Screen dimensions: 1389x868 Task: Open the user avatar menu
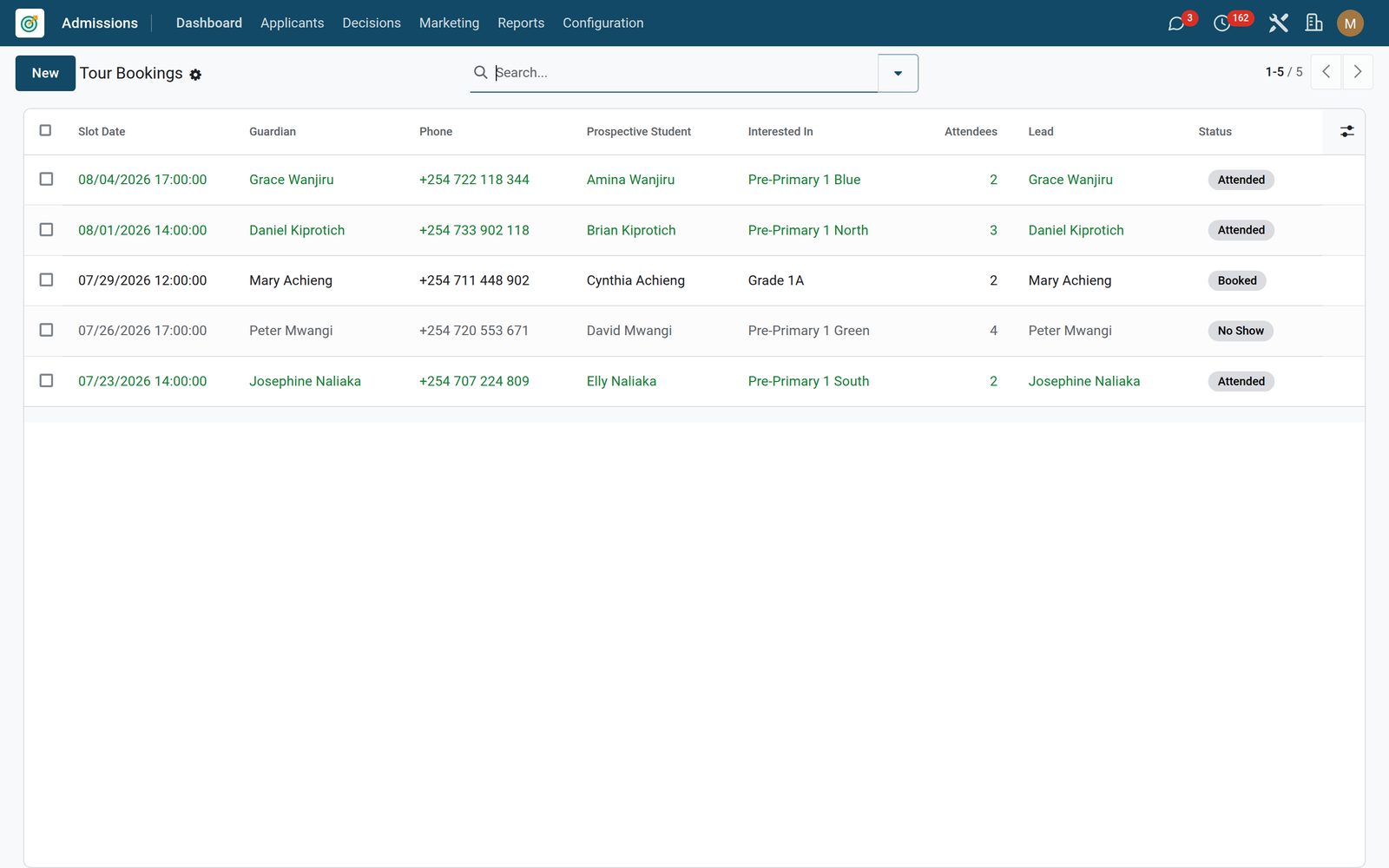click(1350, 23)
